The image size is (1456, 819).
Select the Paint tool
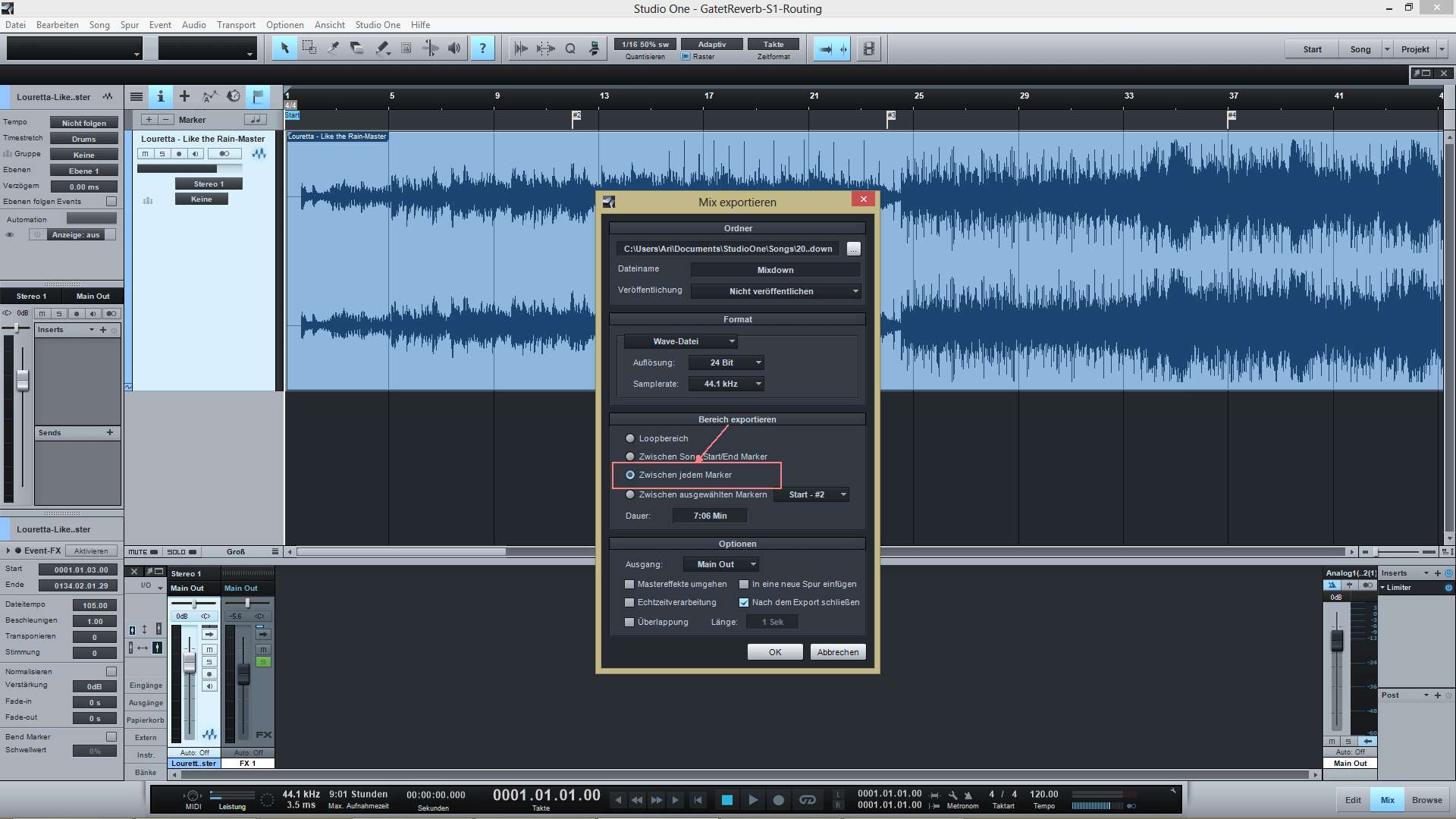pos(381,49)
